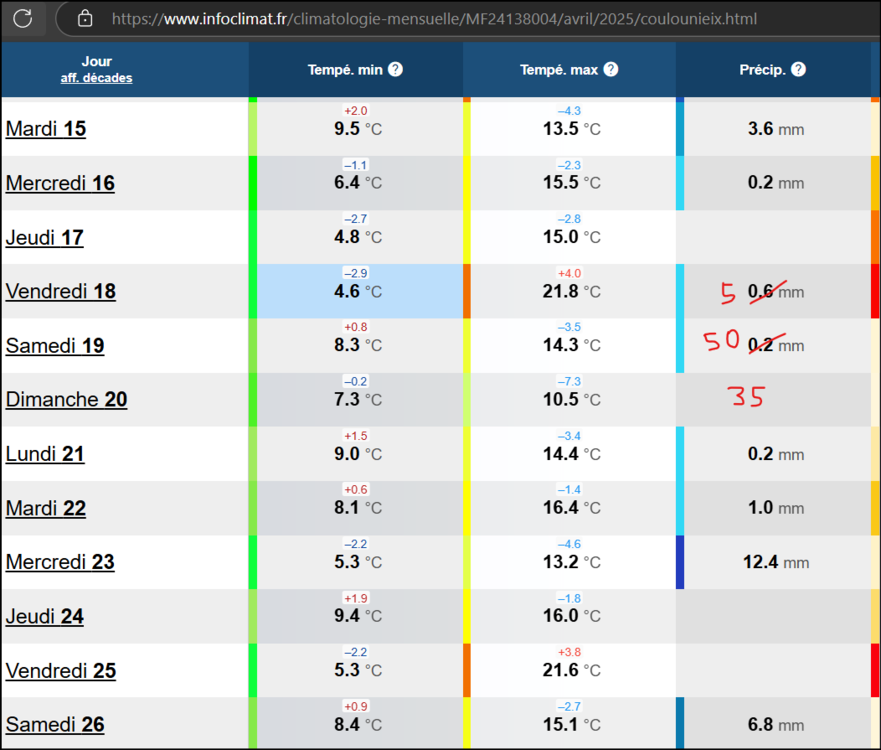This screenshot has width=881, height=750.
Task: Open help icon beside Tempé. min
Action: point(396,69)
